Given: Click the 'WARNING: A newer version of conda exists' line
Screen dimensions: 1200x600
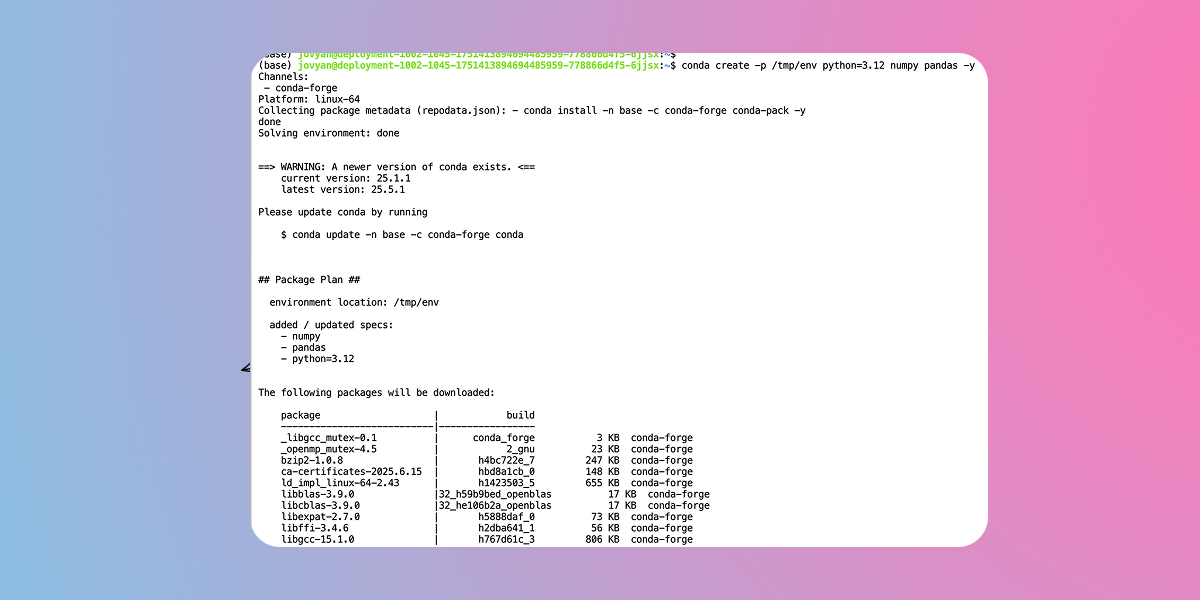Looking at the screenshot, I should [x=396, y=167].
